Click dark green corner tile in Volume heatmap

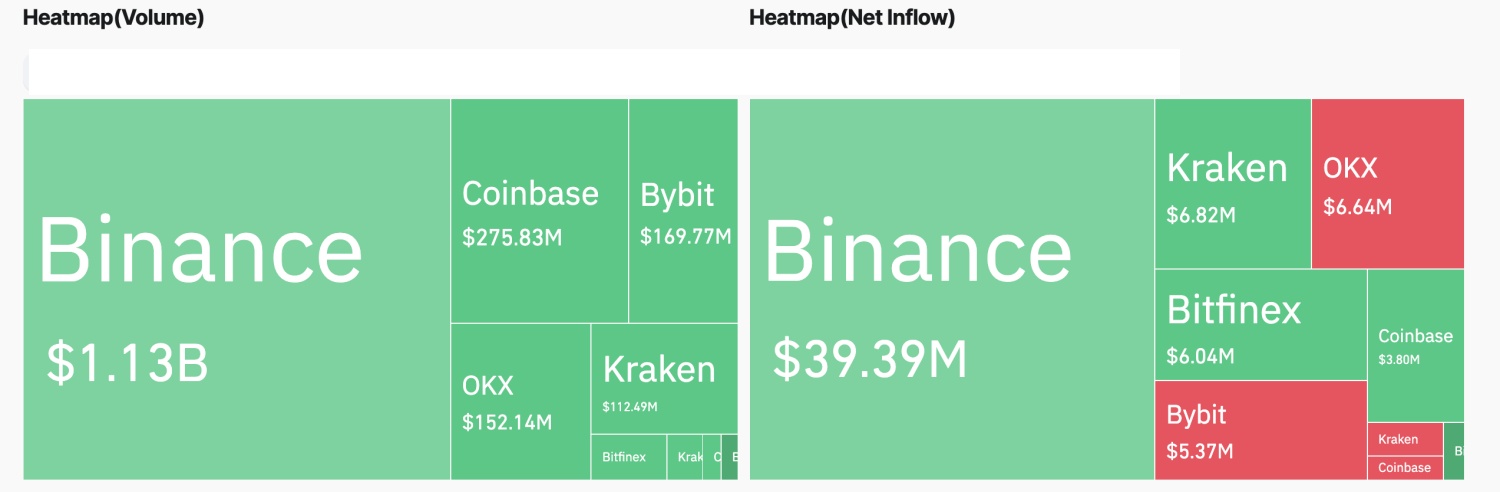click(730, 457)
